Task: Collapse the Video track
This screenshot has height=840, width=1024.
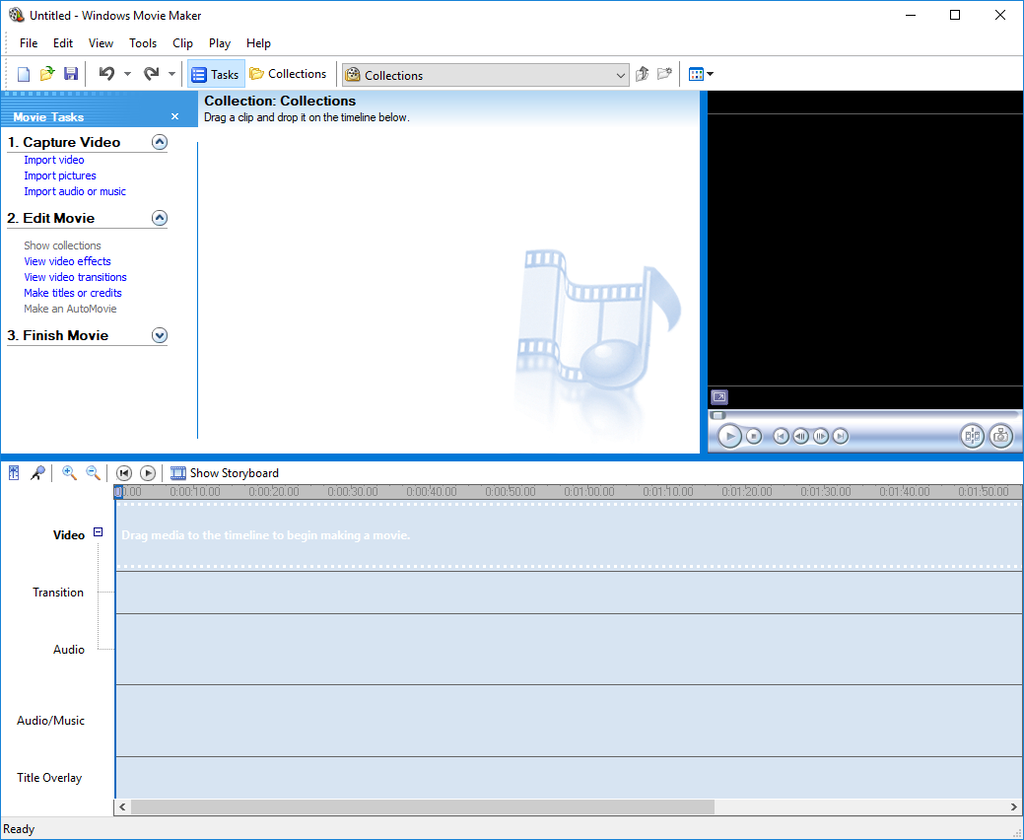Action: [x=97, y=532]
